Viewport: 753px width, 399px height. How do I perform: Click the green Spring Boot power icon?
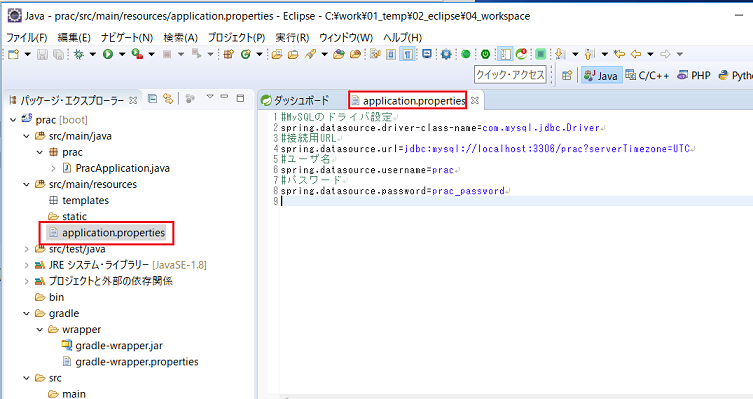(x=486, y=54)
